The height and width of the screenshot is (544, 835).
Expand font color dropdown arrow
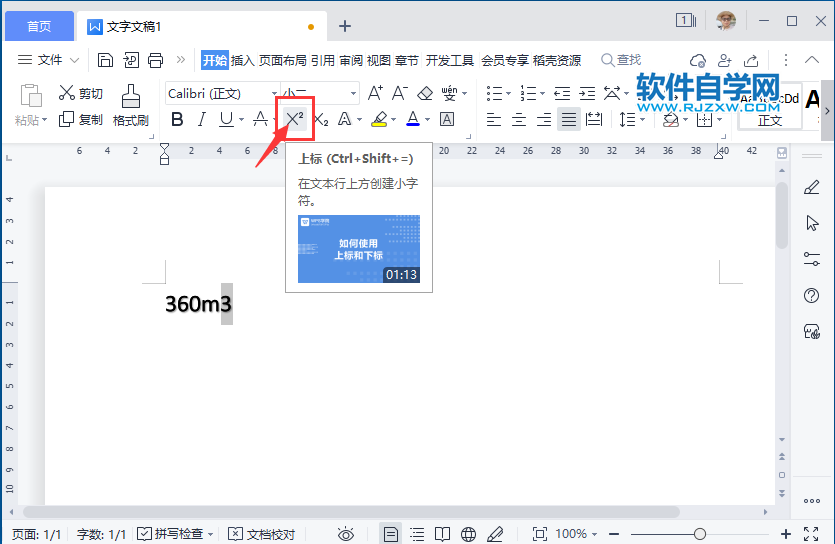[427, 120]
